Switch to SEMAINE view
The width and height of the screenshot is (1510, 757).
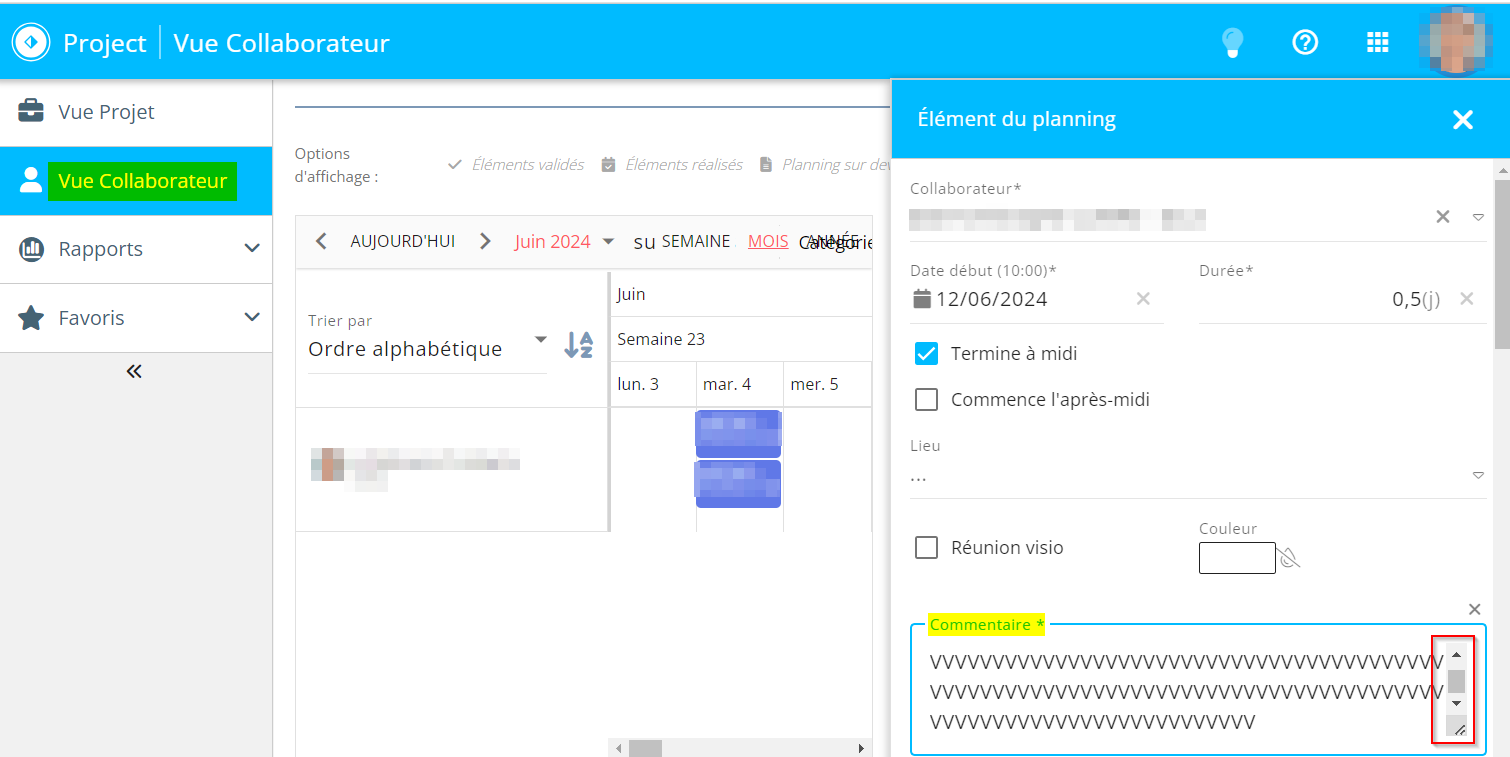coord(695,241)
